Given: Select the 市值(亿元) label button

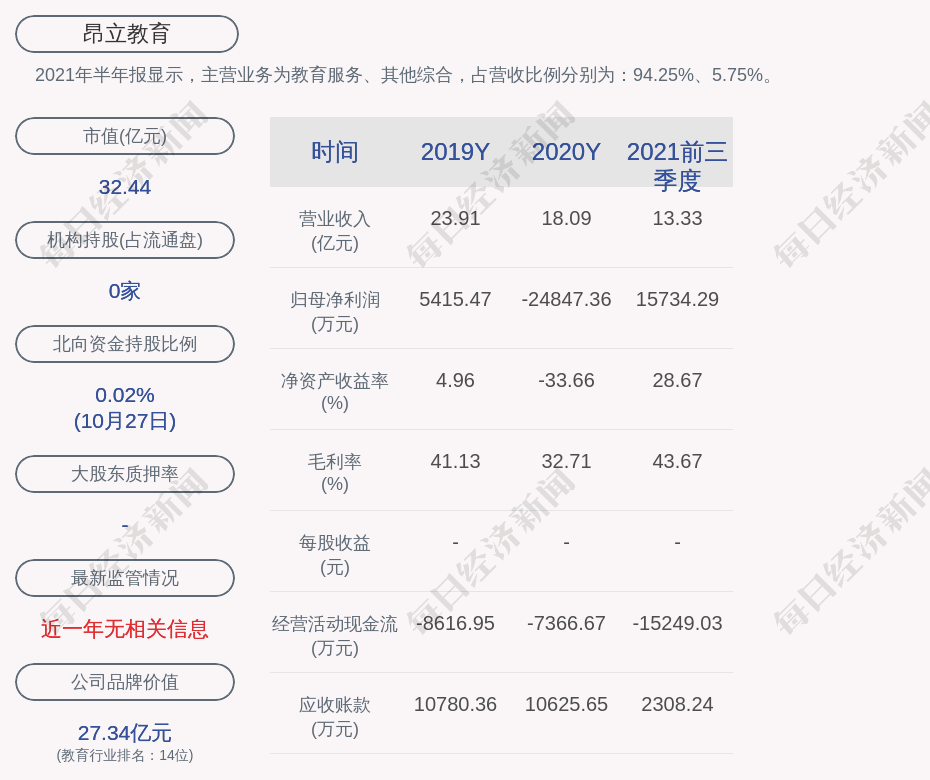Looking at the screenshot, I should 125,136.
